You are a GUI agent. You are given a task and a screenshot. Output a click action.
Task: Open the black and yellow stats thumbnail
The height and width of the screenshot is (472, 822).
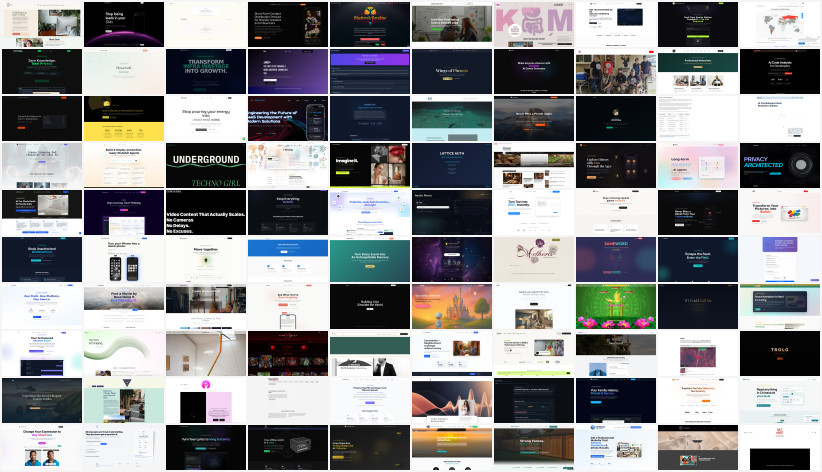pos(124,119)
